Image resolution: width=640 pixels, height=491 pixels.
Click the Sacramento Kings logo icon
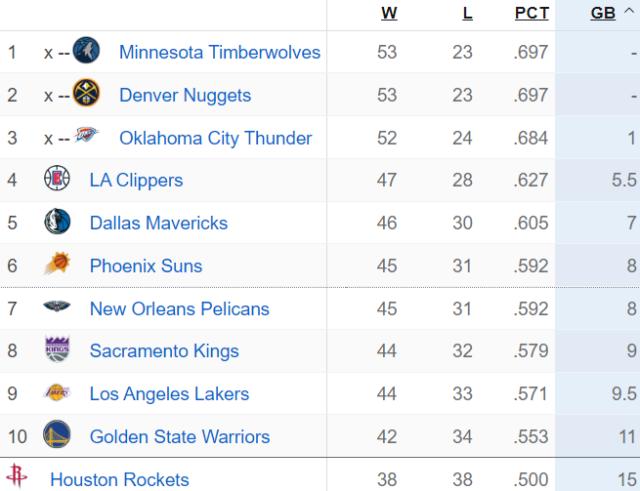57,350
